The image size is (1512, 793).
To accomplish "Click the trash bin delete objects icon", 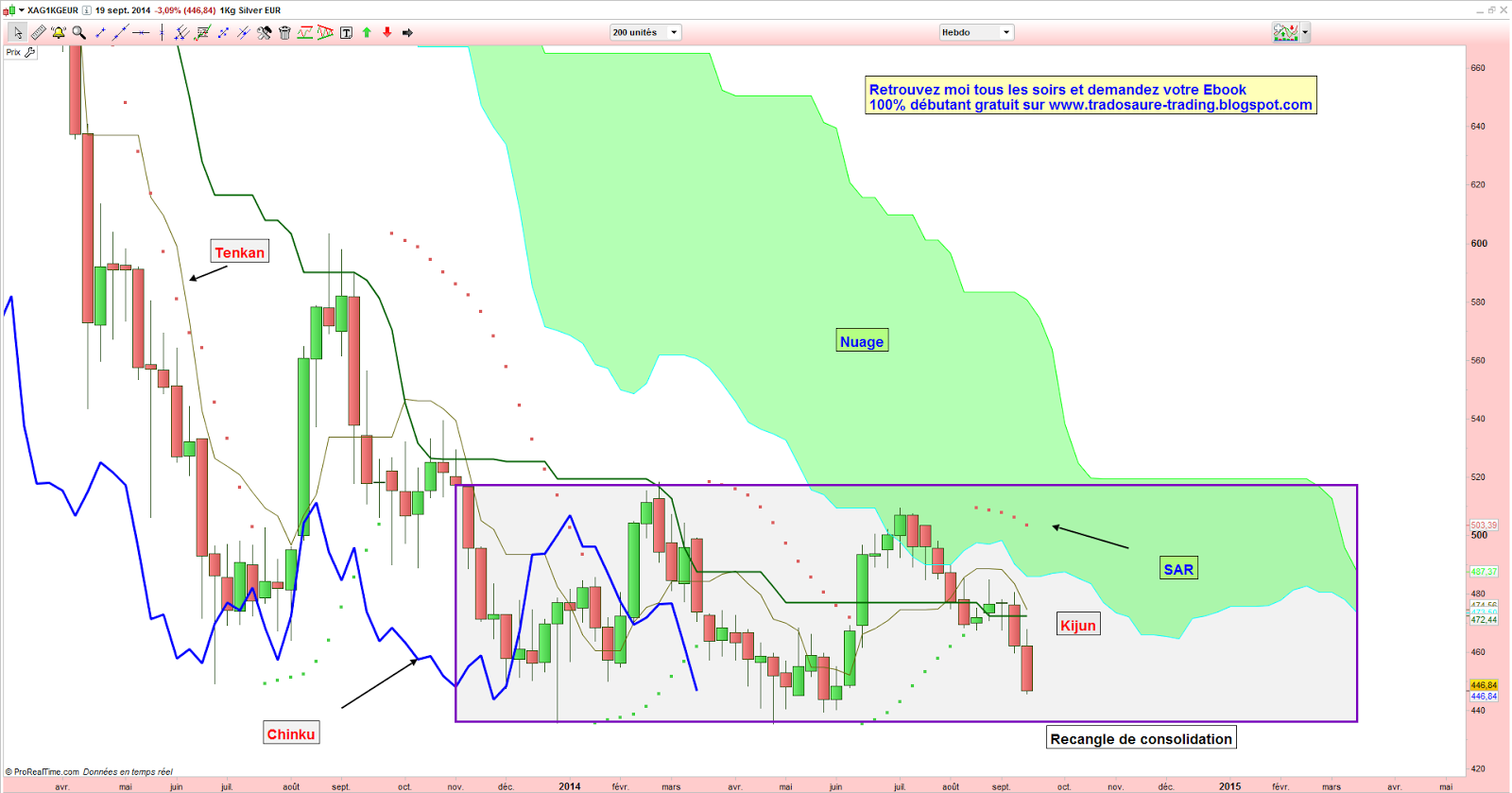I will (x=284, y=32).
